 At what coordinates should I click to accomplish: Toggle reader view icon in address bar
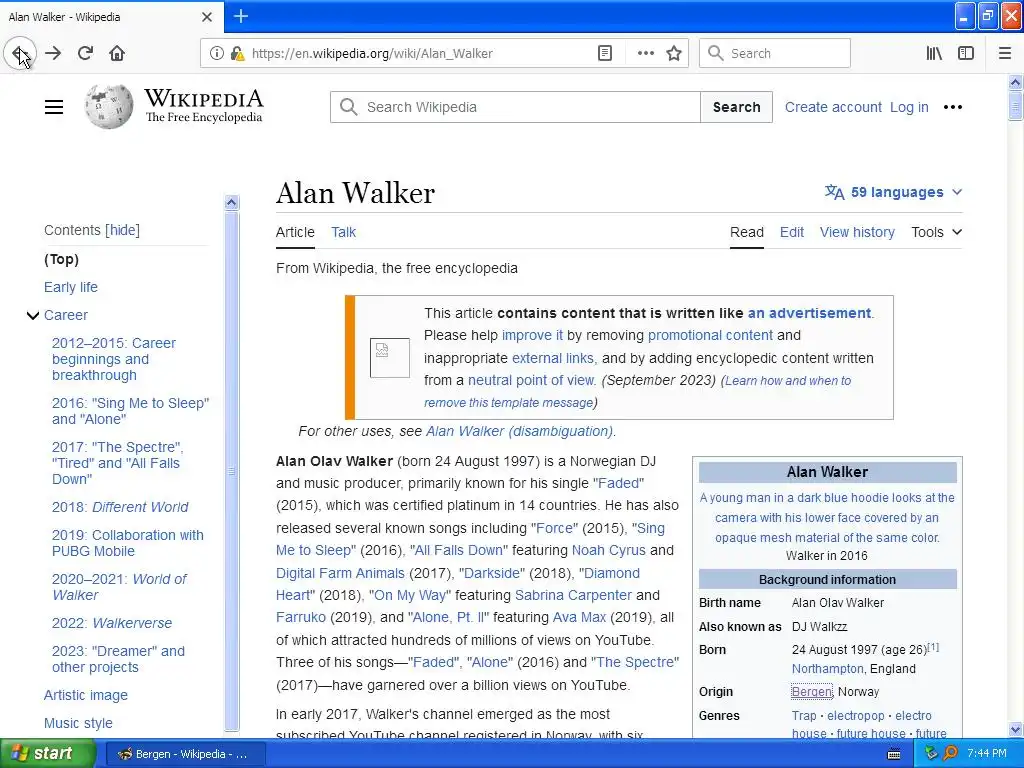click(x=605, y=54)
